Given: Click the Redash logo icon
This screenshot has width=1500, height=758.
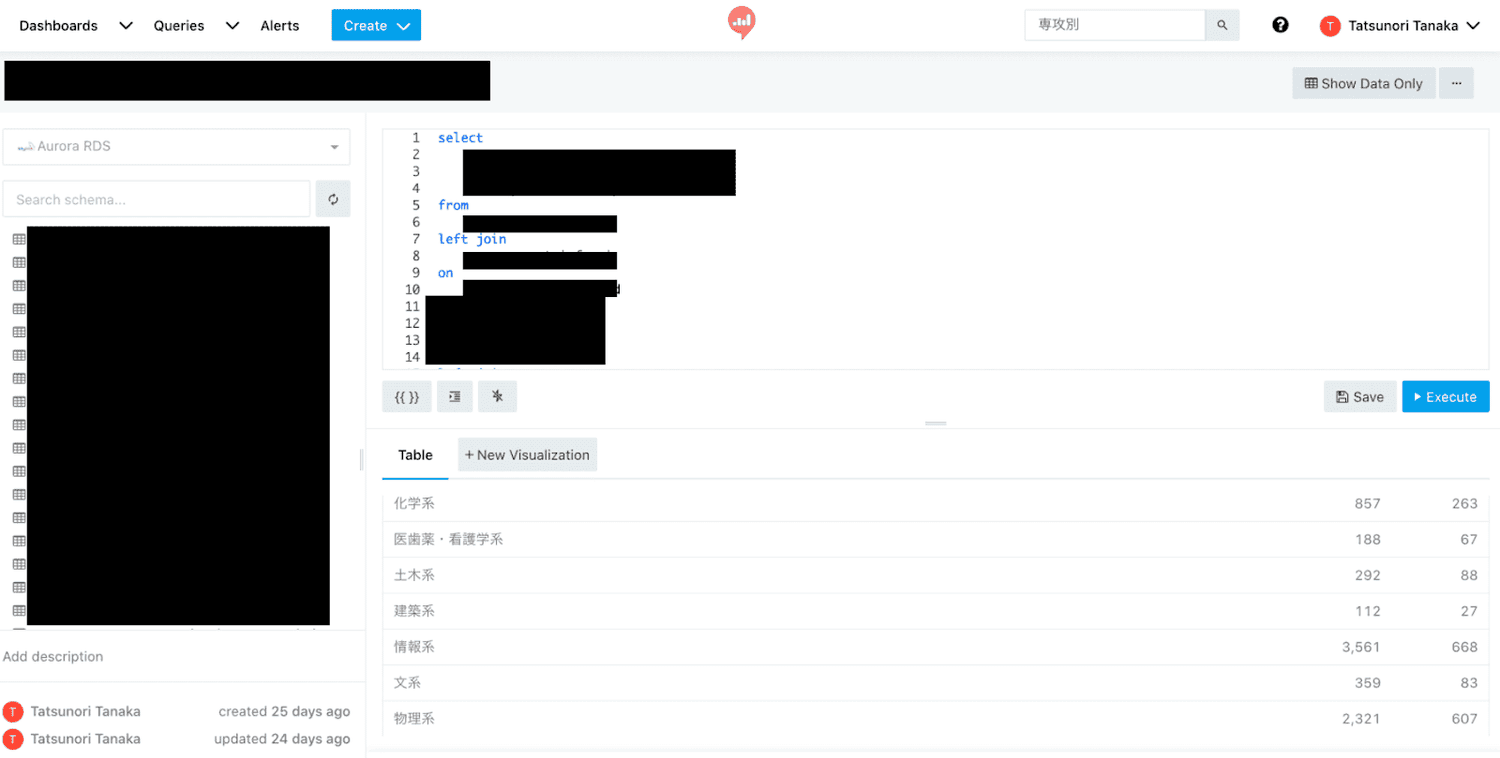Looking at the screenshot, I should point(741,23).
